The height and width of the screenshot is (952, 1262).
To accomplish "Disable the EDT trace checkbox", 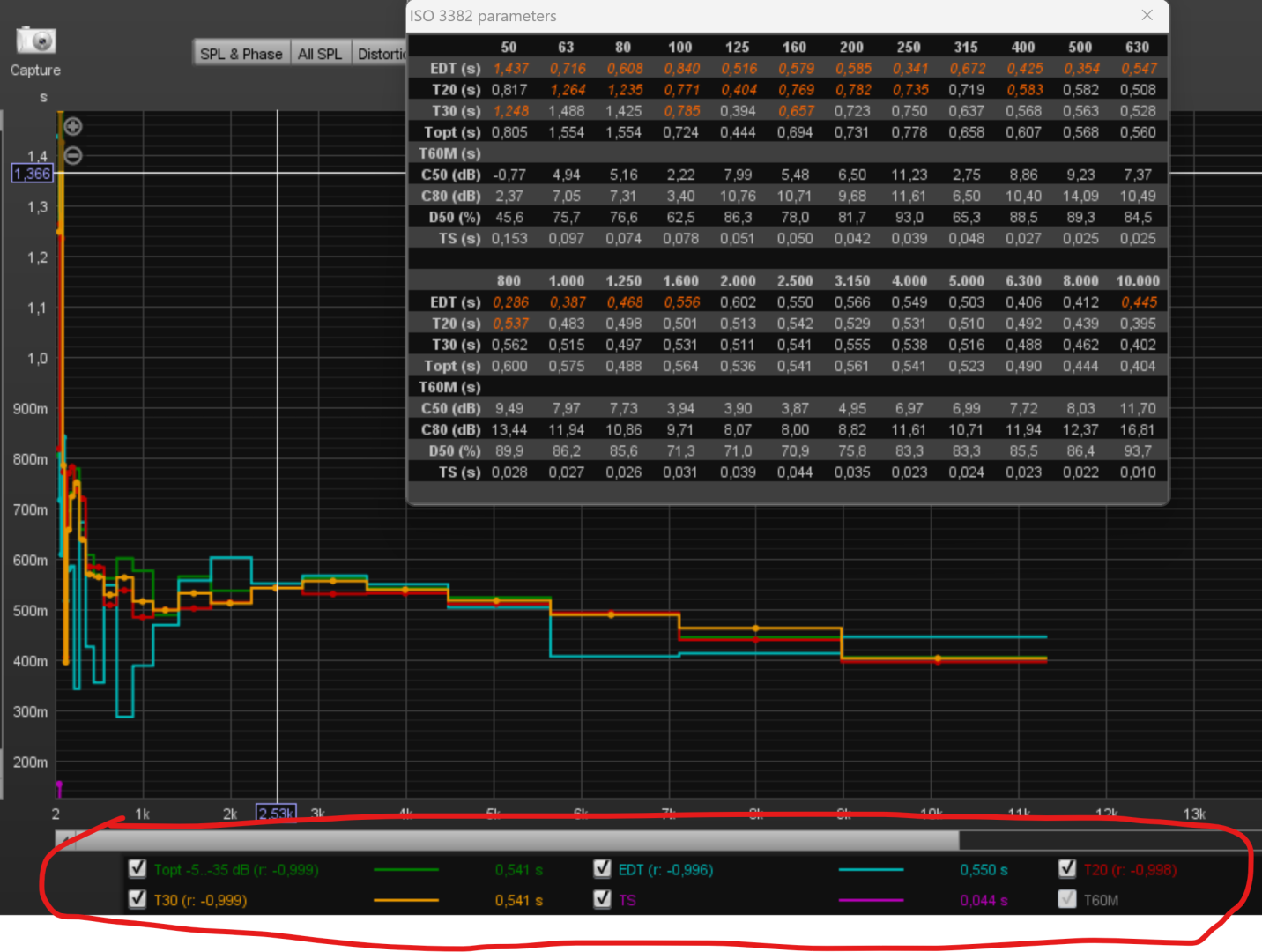I will [603, 869].
